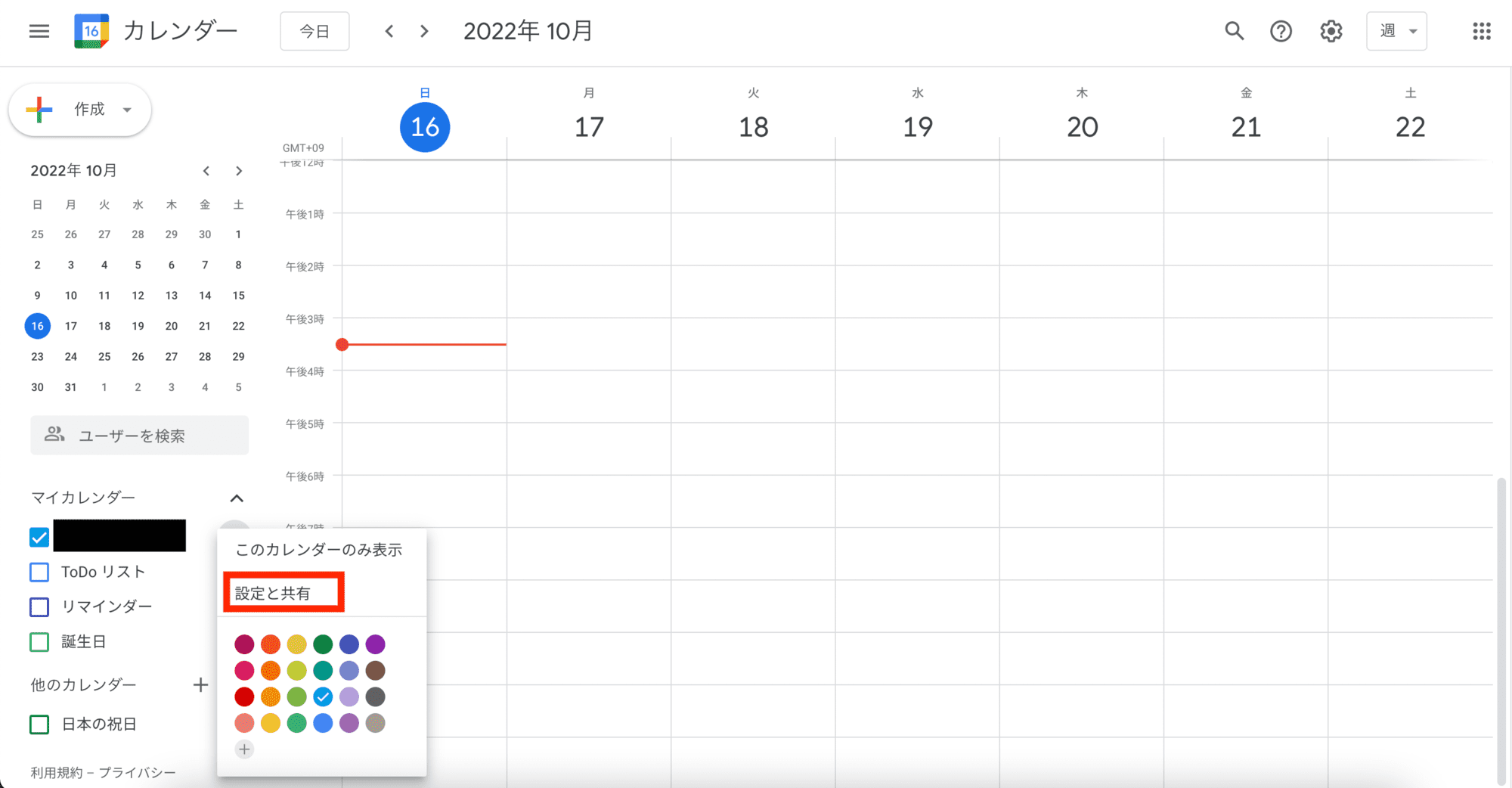The image size is (1512, 788).
Task: Click the 今日 button
Action: (314, 31)
